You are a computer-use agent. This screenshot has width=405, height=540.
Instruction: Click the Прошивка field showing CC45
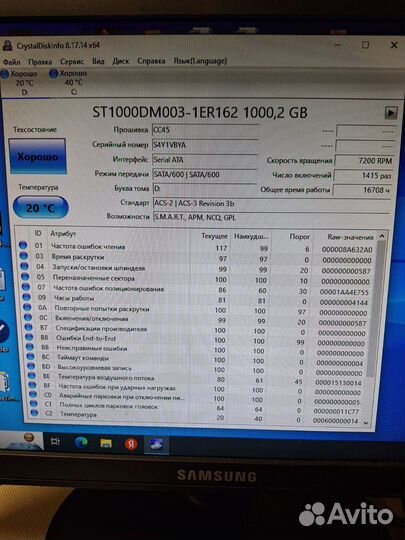click(x=205, y=130)
